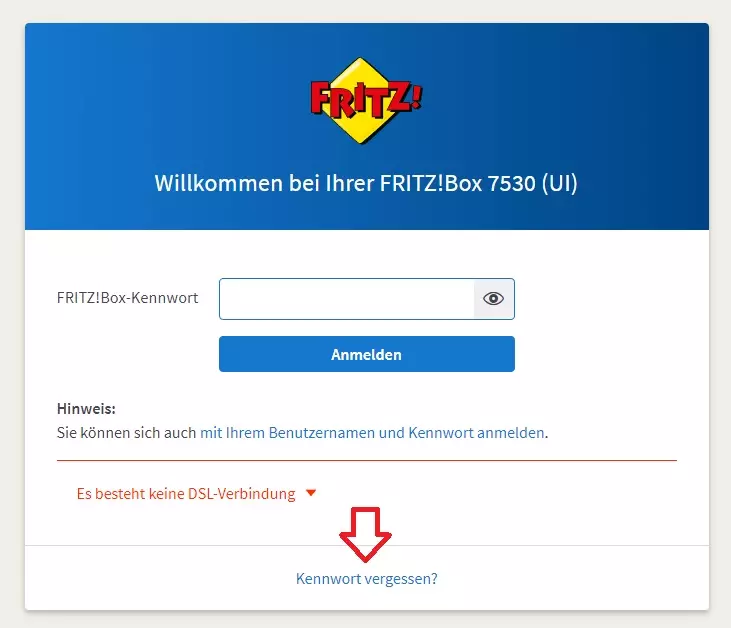Click the gray divider line above the footer
The image size is (731, 628).
(x=367, y=545)
